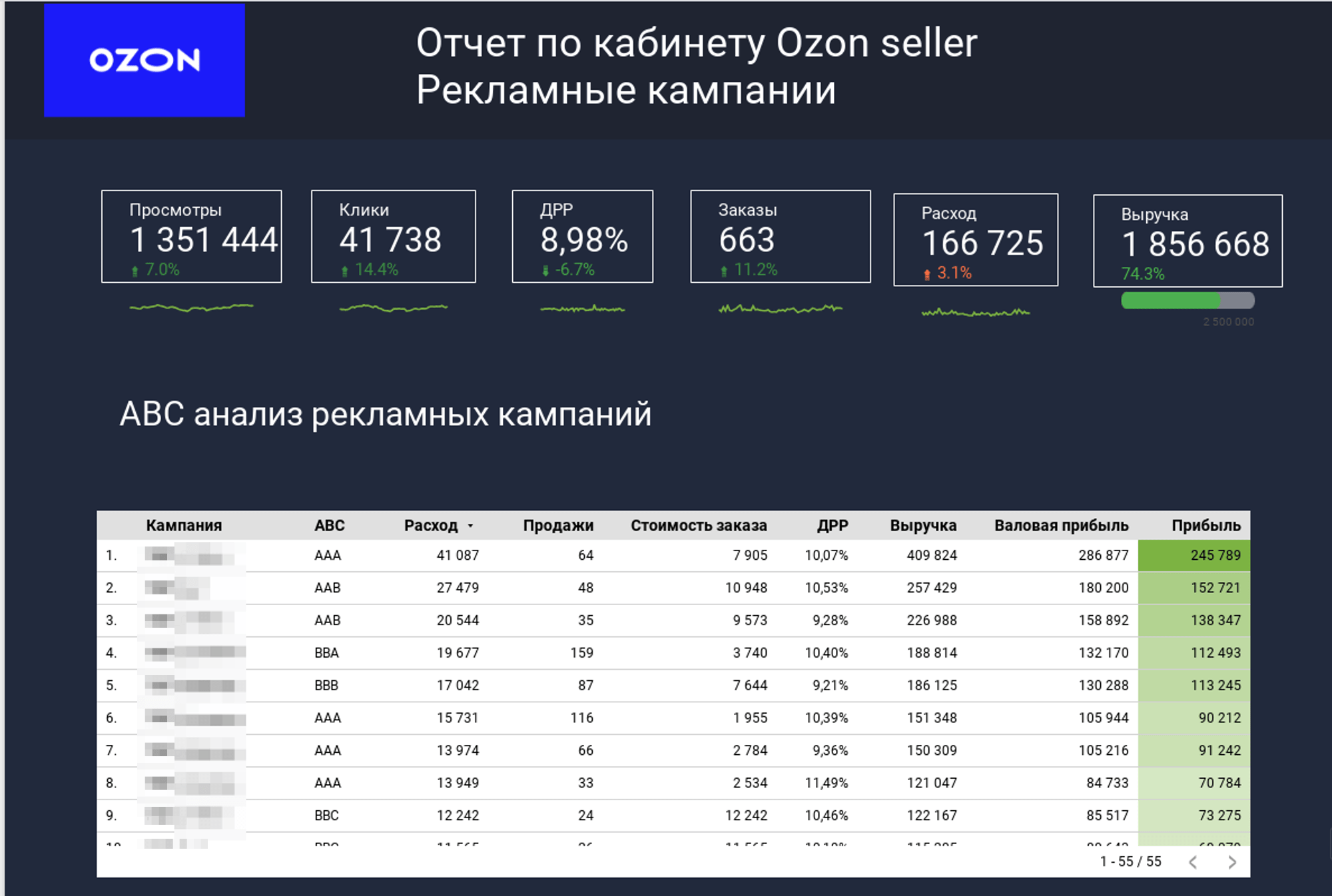
Task: Click the Выручка green progress bar
Action: (x=1188, y=300)
